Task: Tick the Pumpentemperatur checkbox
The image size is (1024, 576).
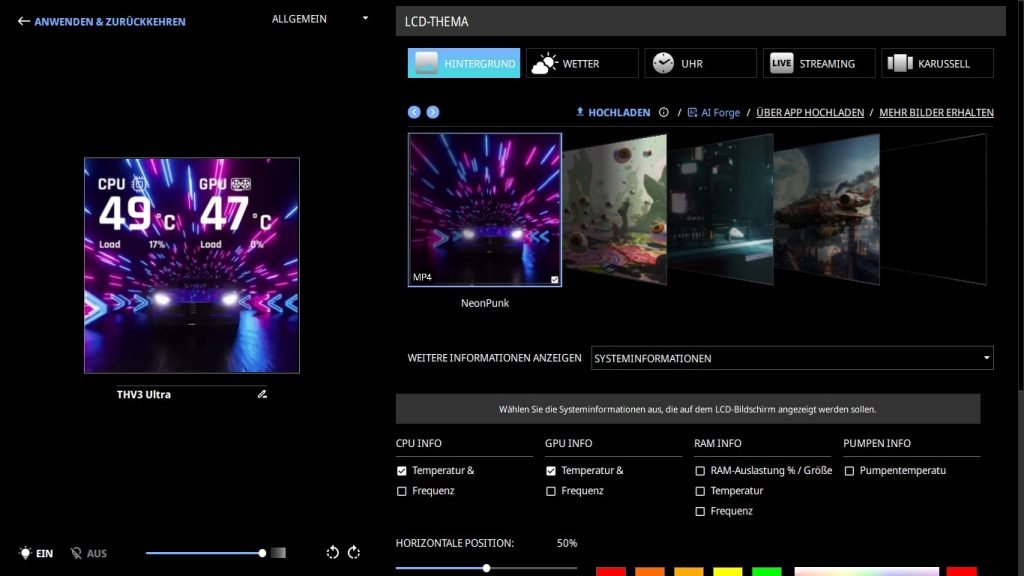Action: [849, 471]
